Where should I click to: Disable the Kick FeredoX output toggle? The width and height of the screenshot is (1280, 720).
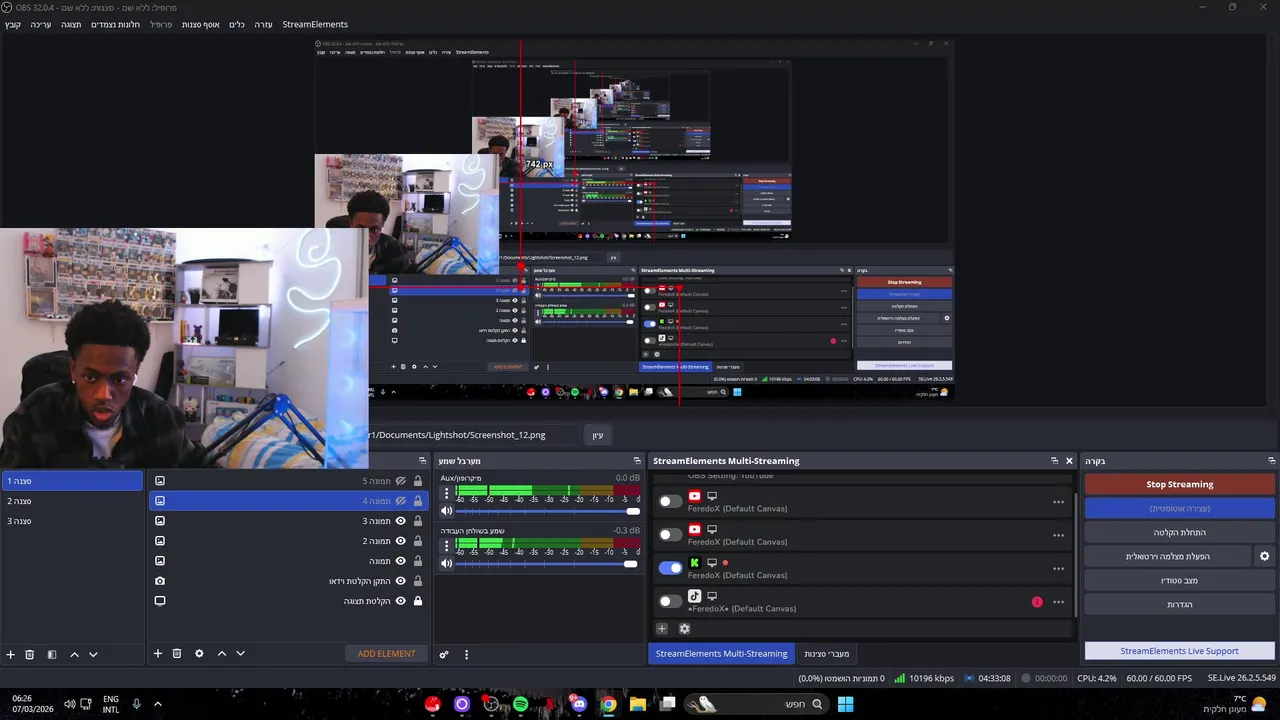670,568
